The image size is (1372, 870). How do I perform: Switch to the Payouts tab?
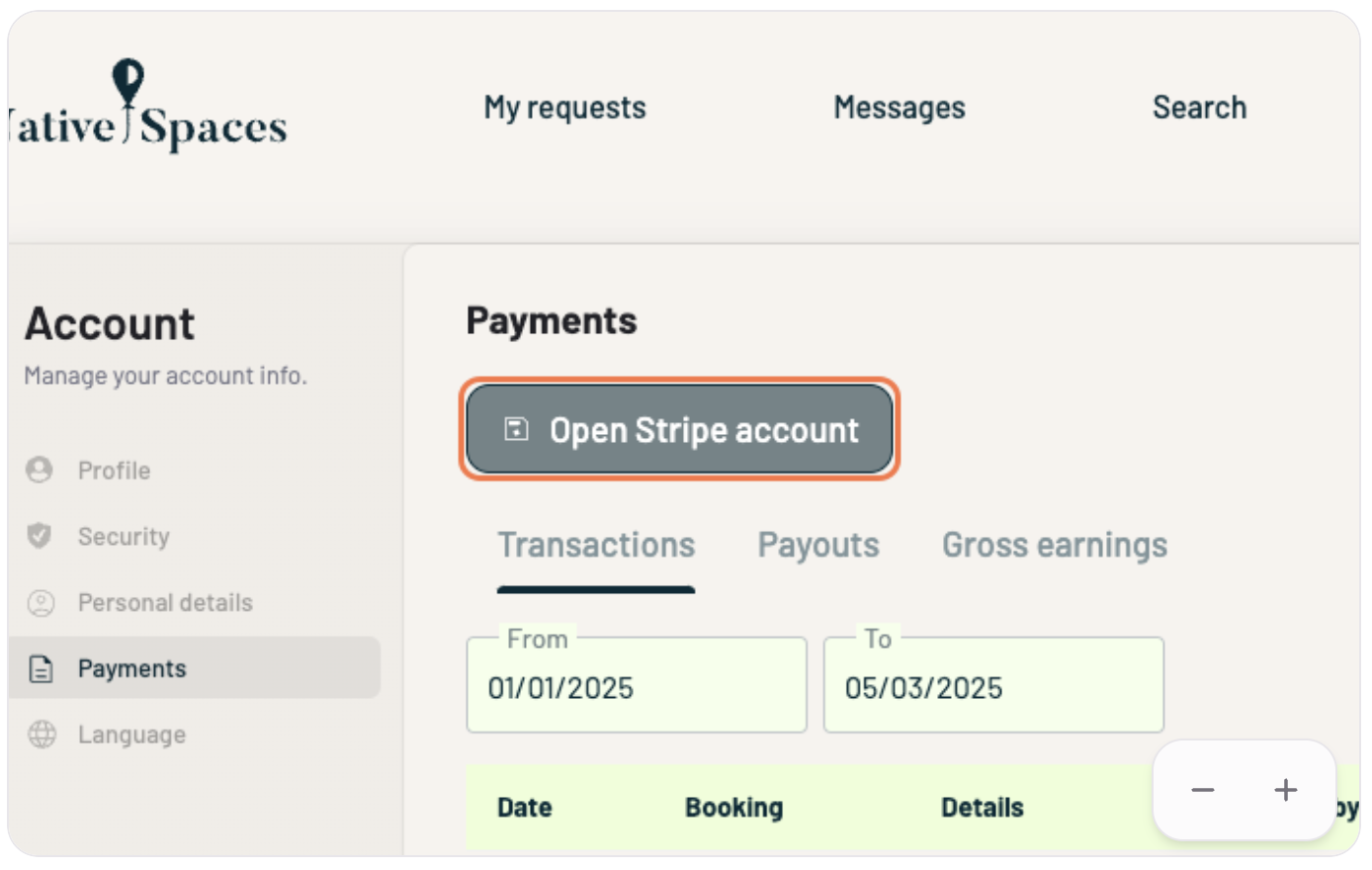tap(817, 546)
